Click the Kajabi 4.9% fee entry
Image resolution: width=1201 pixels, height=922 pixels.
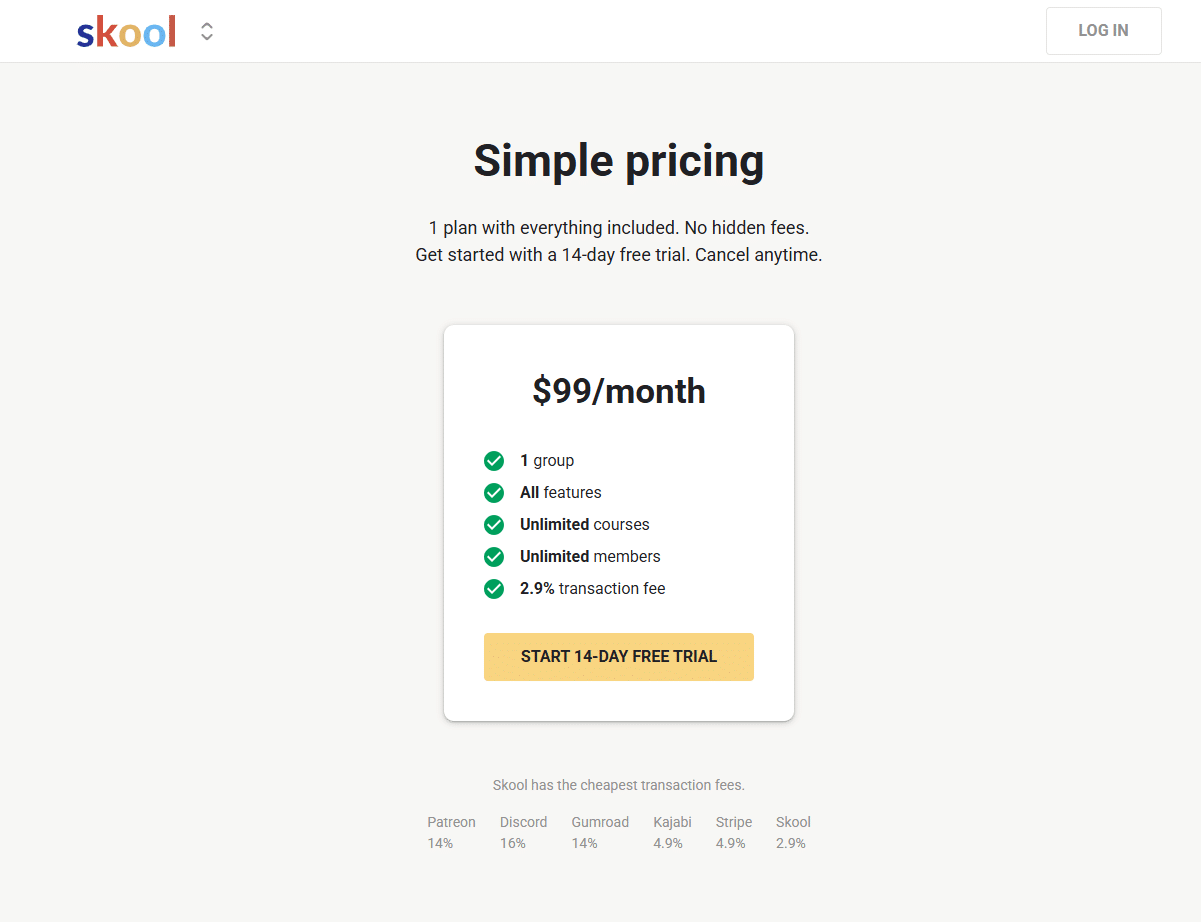tap(672, 832)
